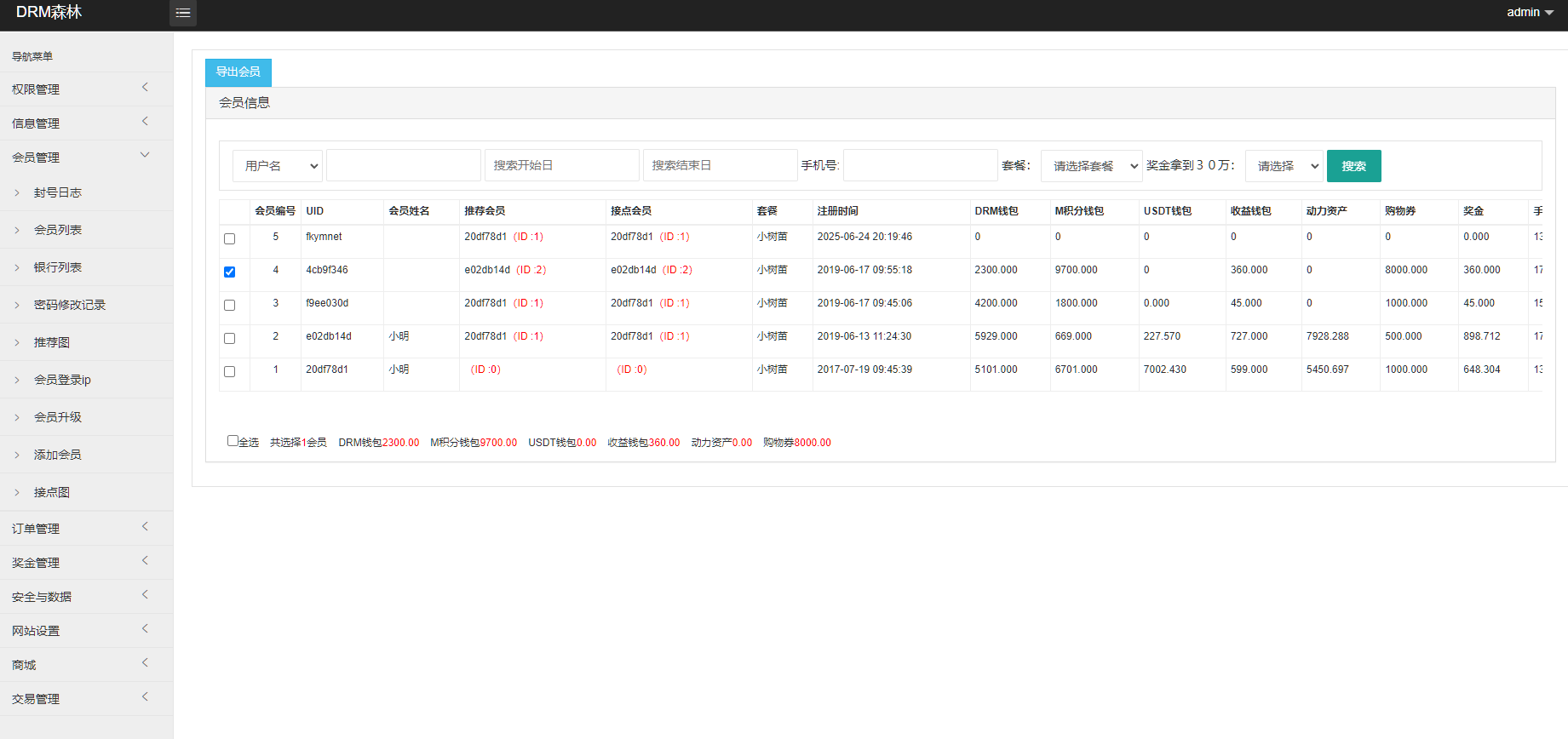Click 动力资产 value 7928.288

tap(1327, 336)
